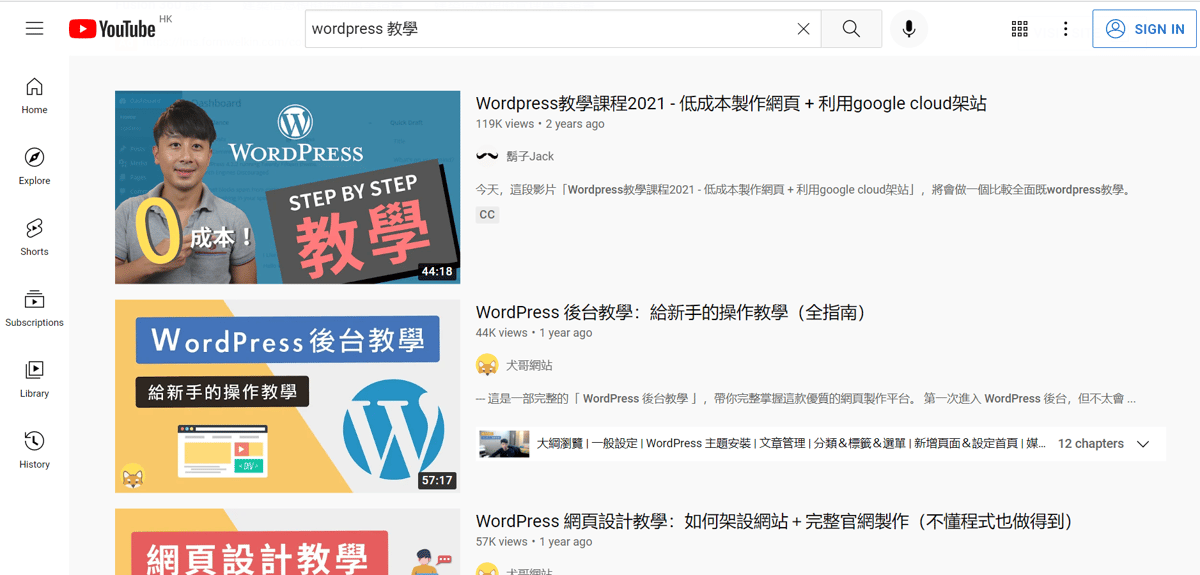
Task: Click the SIGN IN button
Action: click(x=1145, y=29)
